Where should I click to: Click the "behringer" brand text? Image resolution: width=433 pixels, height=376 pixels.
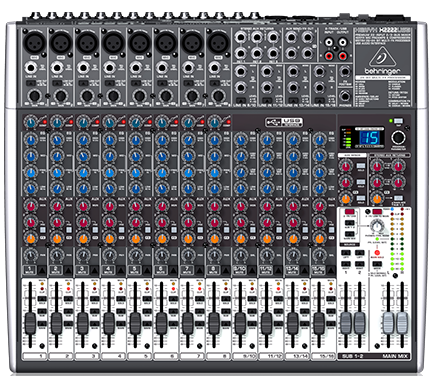coord(382,71)
